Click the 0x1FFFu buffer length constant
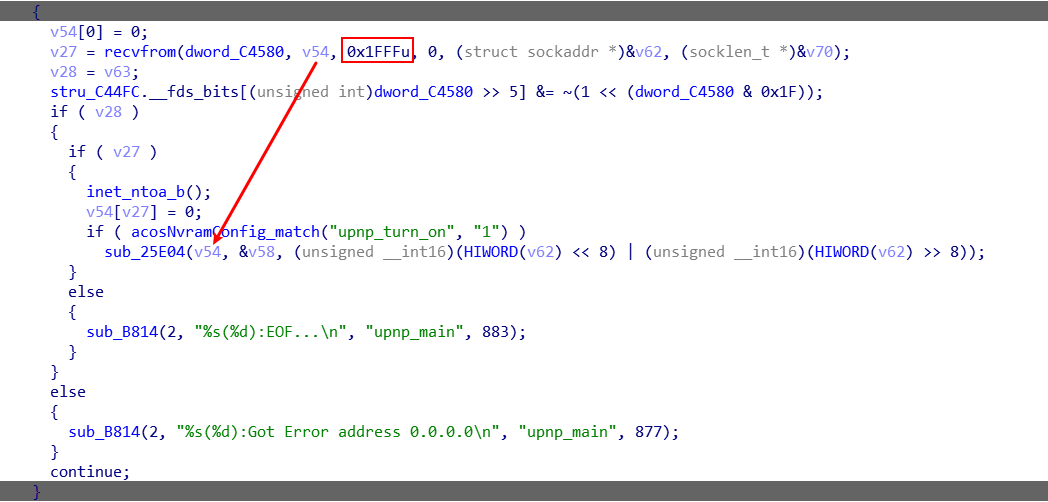The height and width of the screenshot is (502, 1048). tap(378, 52)
